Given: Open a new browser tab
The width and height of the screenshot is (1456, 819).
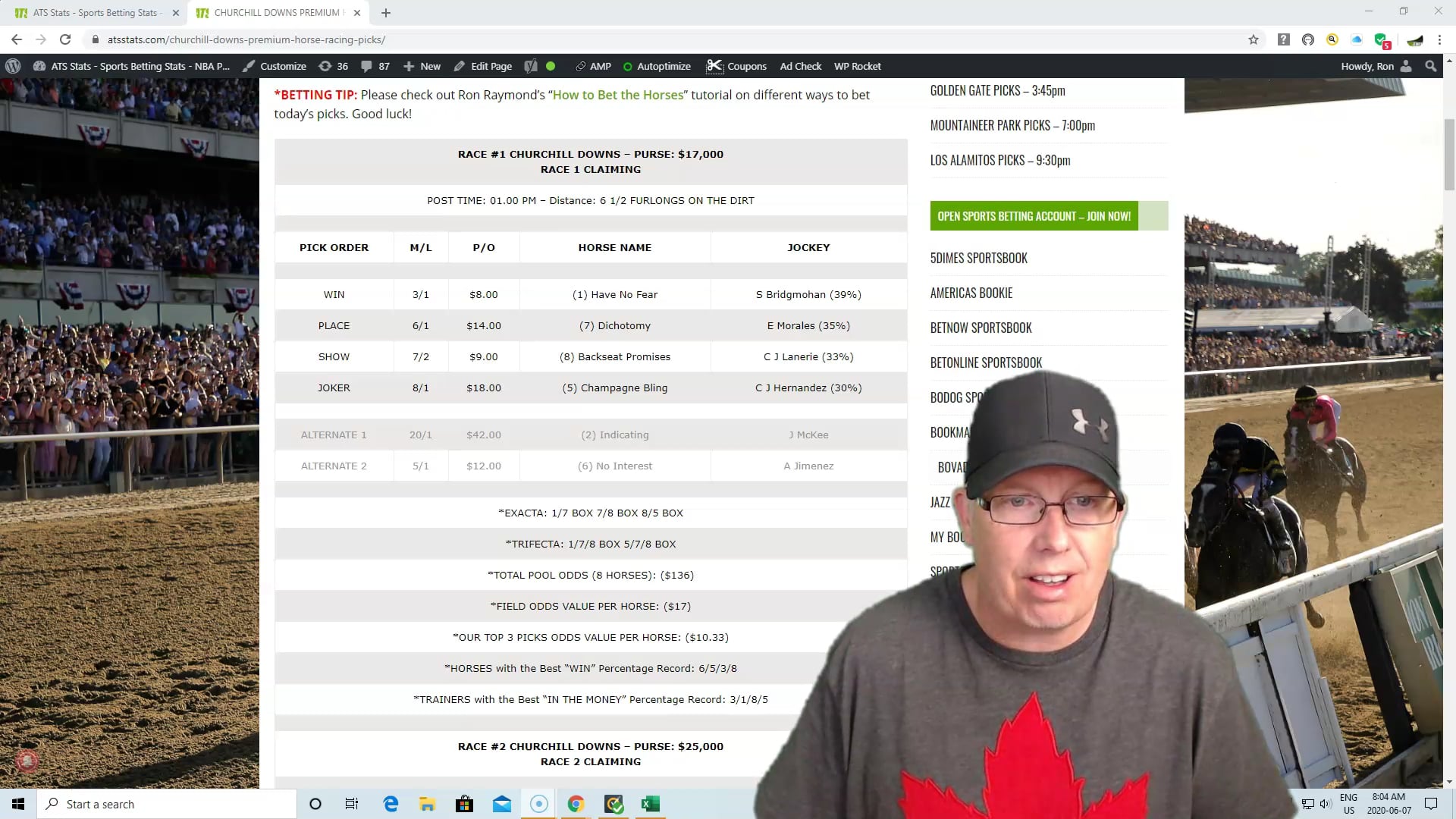Looking at the screenshot, I should tap(386, 13).
